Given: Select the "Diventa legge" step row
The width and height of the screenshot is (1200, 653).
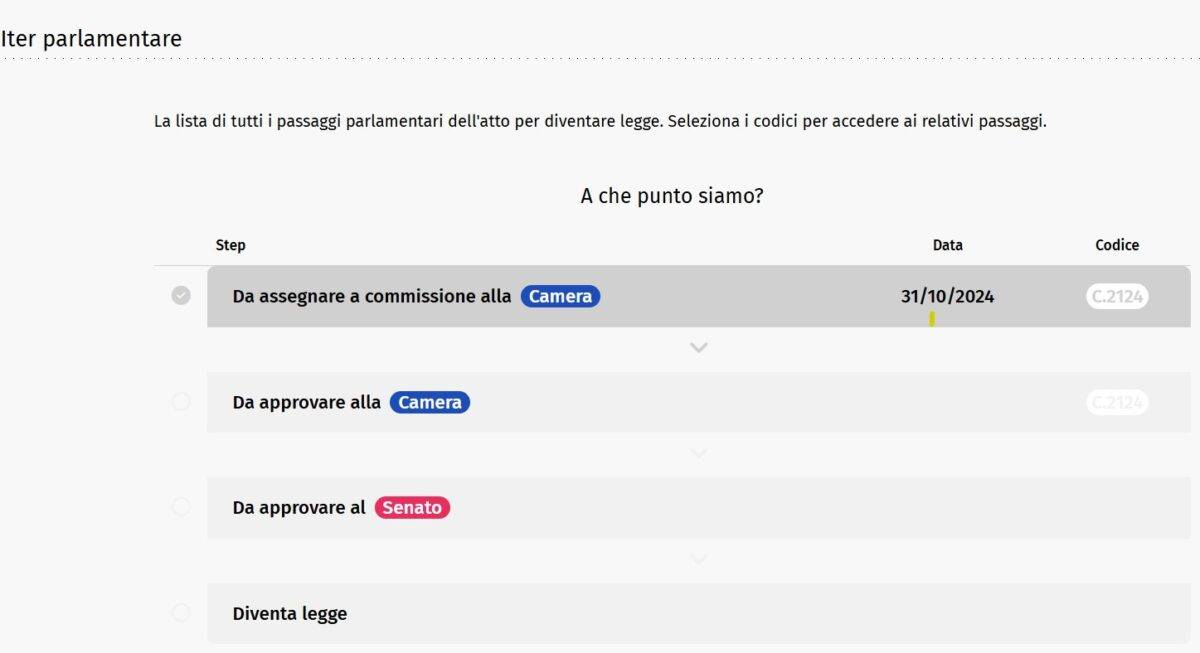Looking at the screenshot, I should pyautogui.click(x=290, y=613).
